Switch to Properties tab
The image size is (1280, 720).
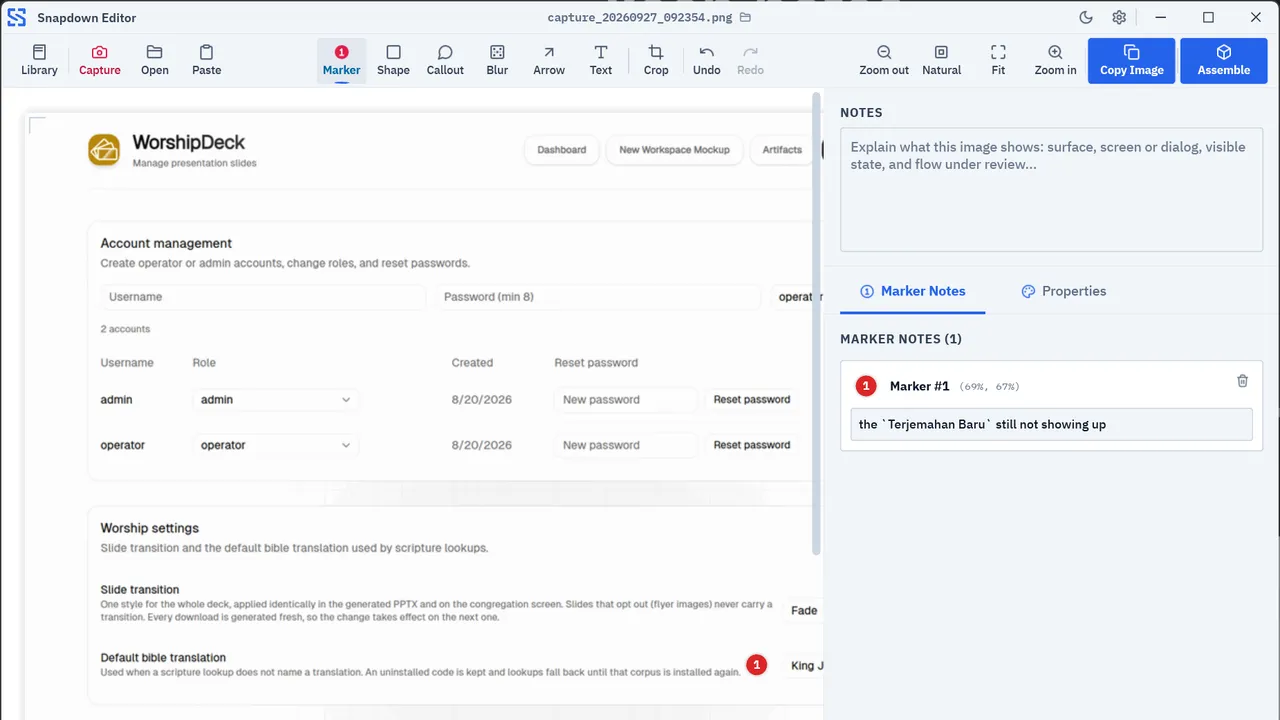coord(1063,291)
